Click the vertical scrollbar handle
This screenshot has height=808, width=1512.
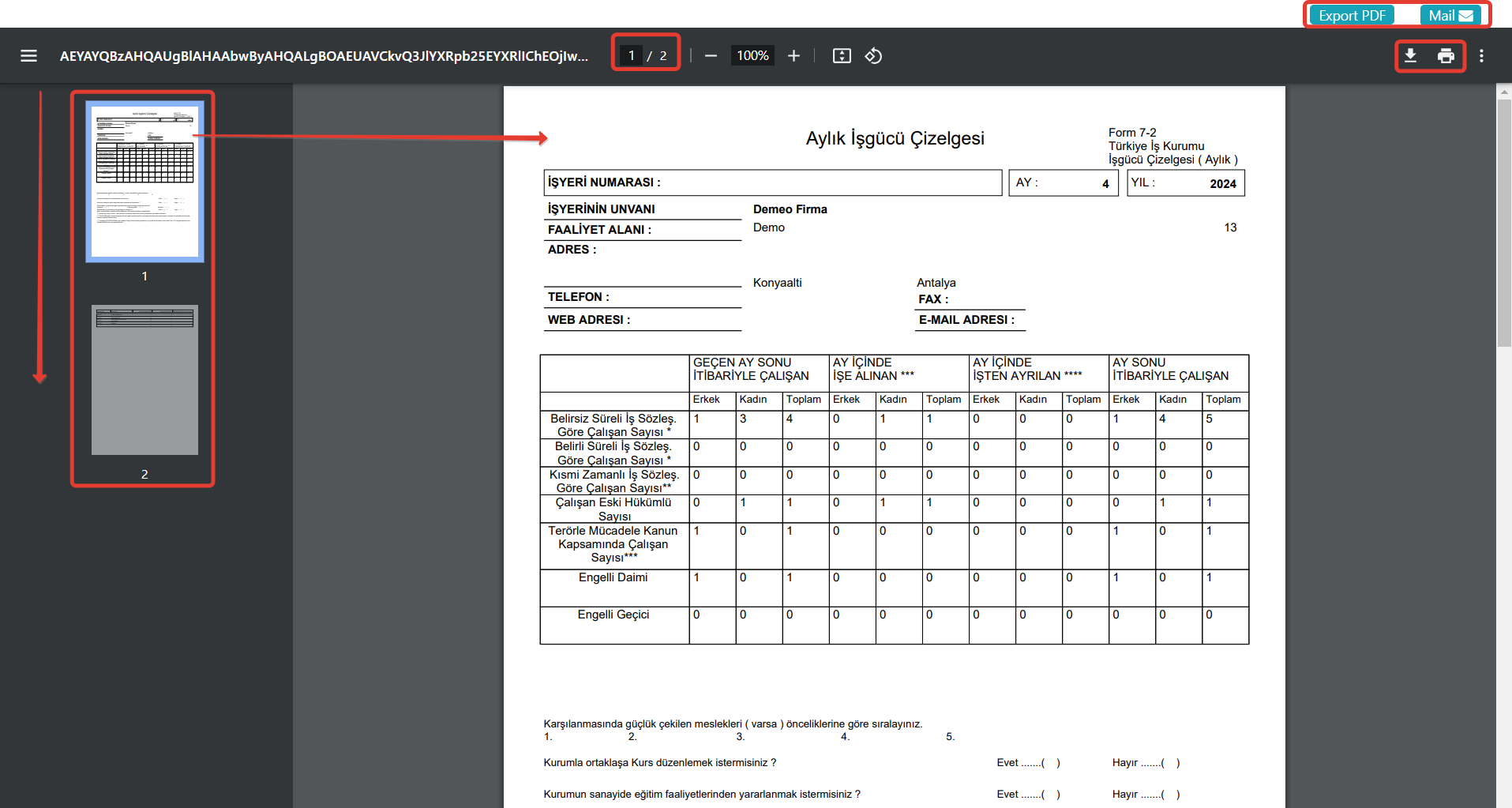tap(1503, 221)
